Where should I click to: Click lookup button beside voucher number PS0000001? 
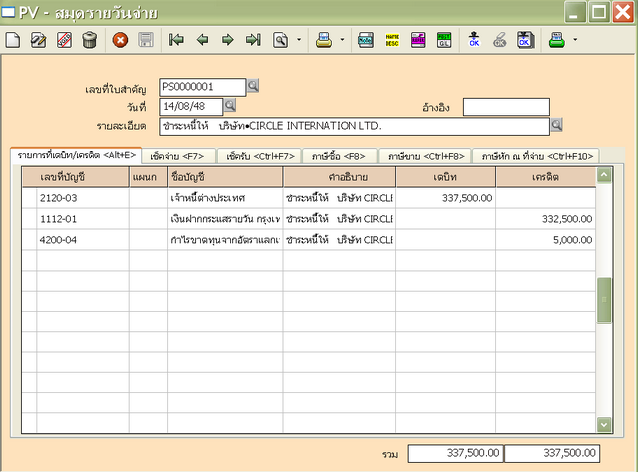253,86
